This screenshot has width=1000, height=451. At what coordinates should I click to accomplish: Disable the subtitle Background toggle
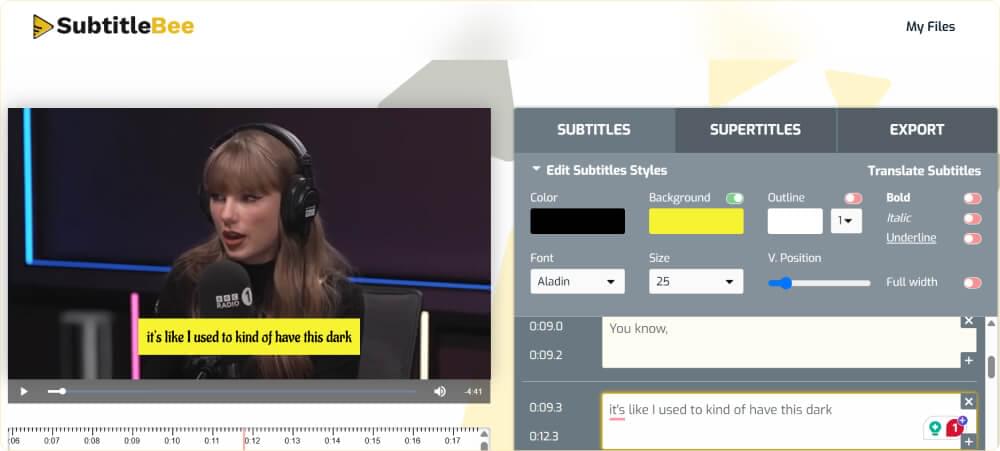(735, 198)
